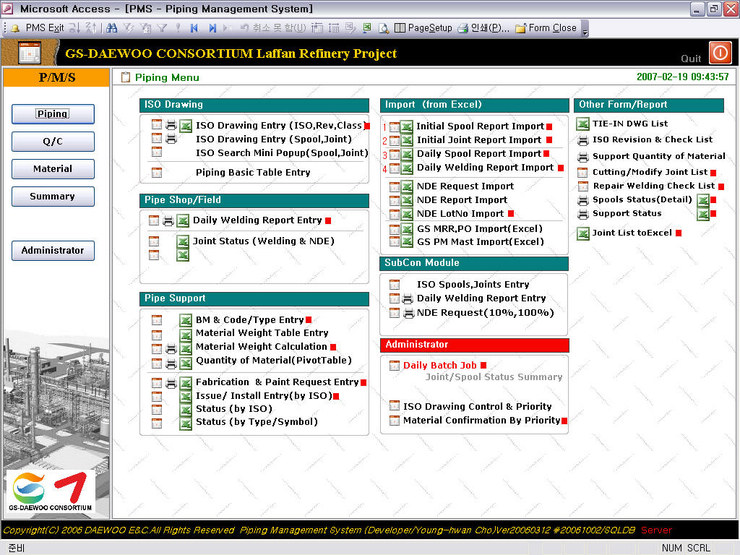Open the Access window control menu icon
Image resolution: width=740 pixels, height=555 pixels.
point(8,8)
